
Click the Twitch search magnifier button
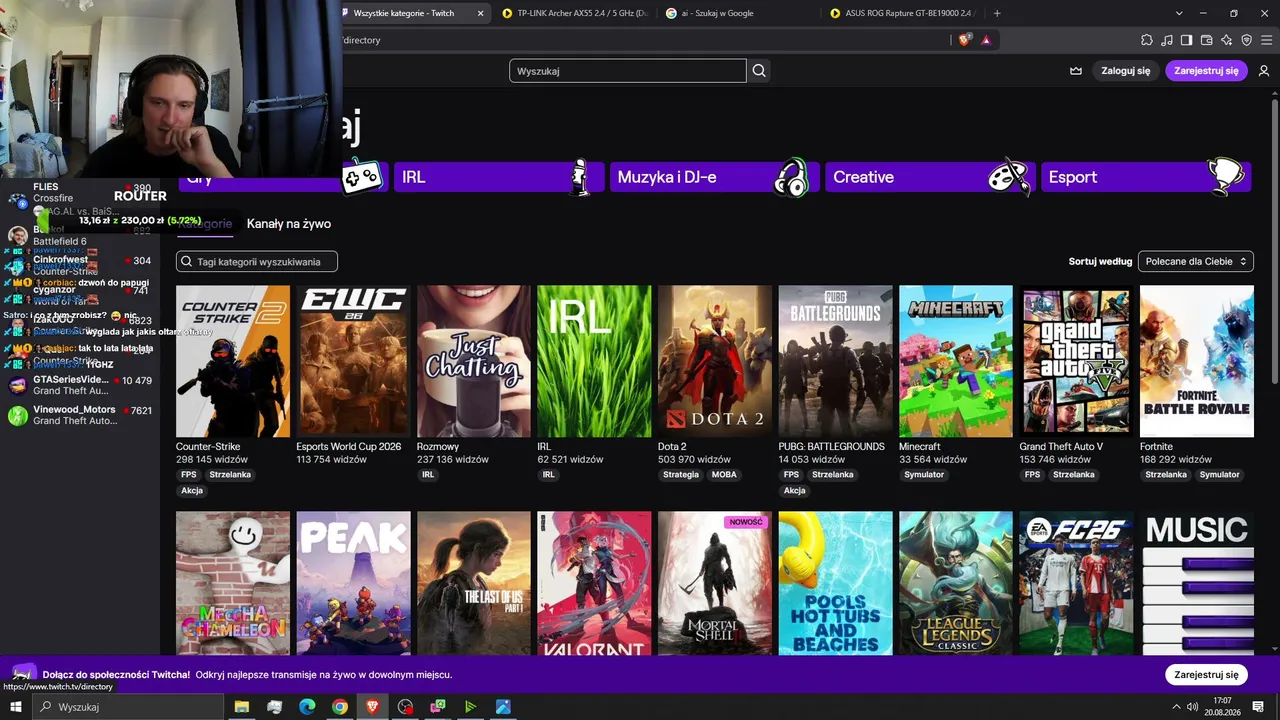click(x=759, y=71)
